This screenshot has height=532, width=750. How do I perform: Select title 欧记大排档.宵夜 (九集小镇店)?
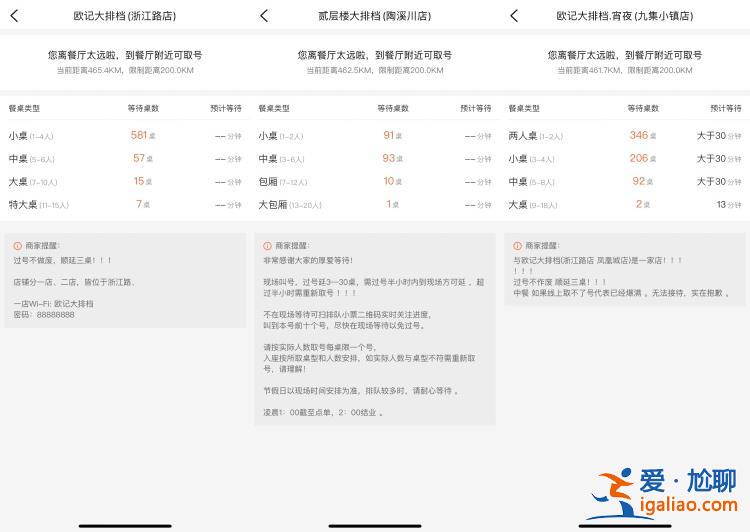(x=625, y=16)
